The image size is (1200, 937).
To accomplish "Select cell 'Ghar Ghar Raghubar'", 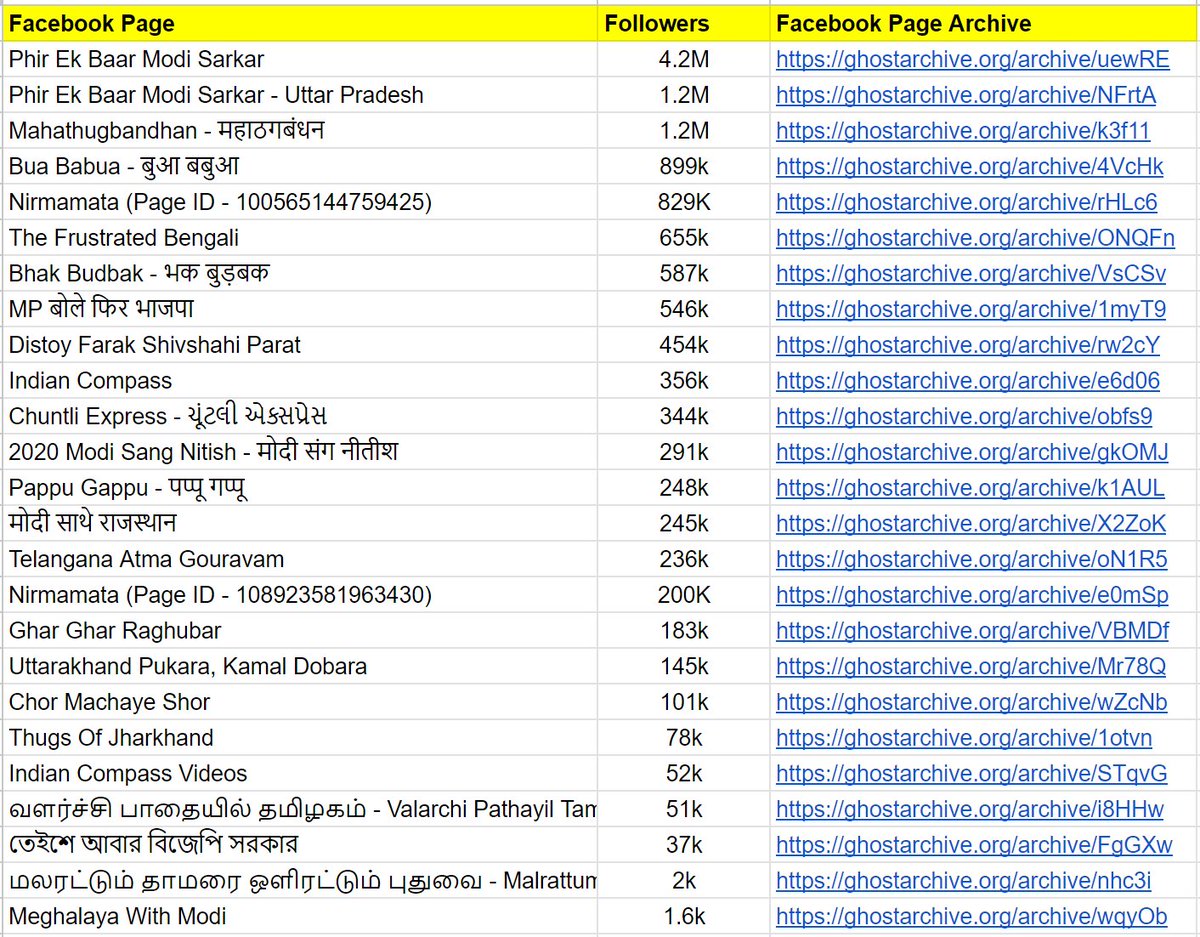I will coord(299,631).
